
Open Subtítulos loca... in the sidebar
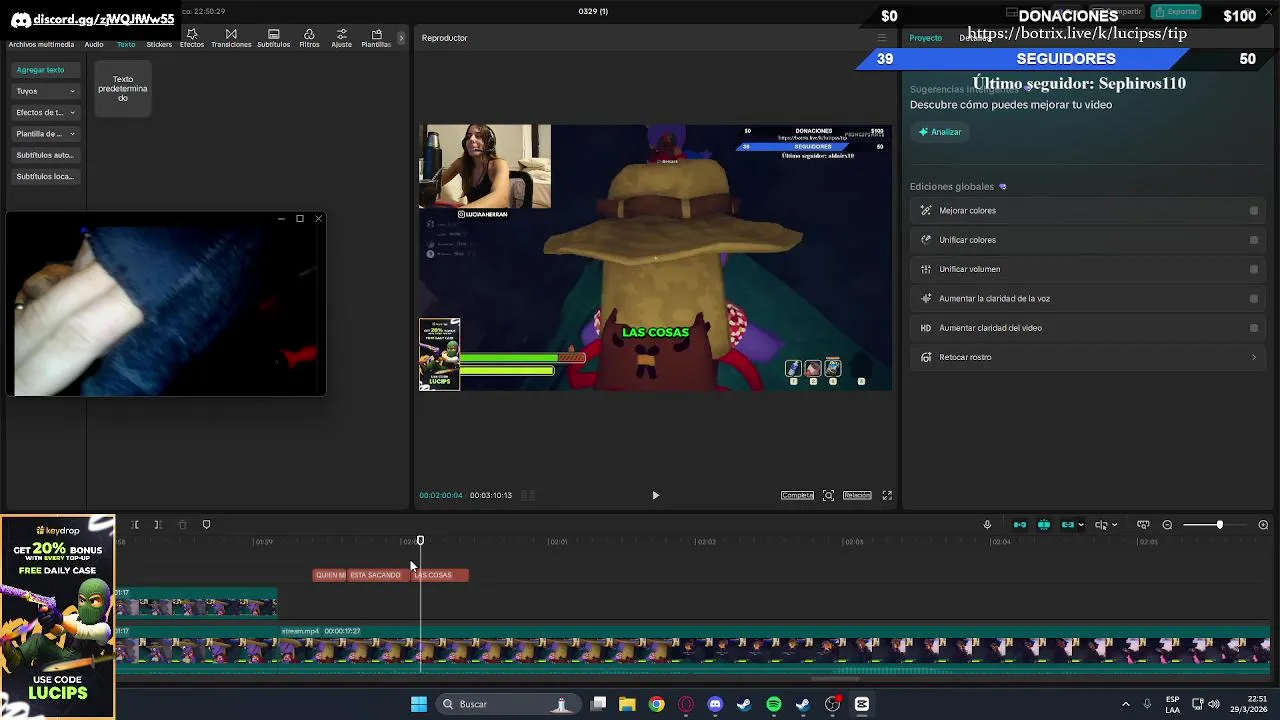point(45,177)
